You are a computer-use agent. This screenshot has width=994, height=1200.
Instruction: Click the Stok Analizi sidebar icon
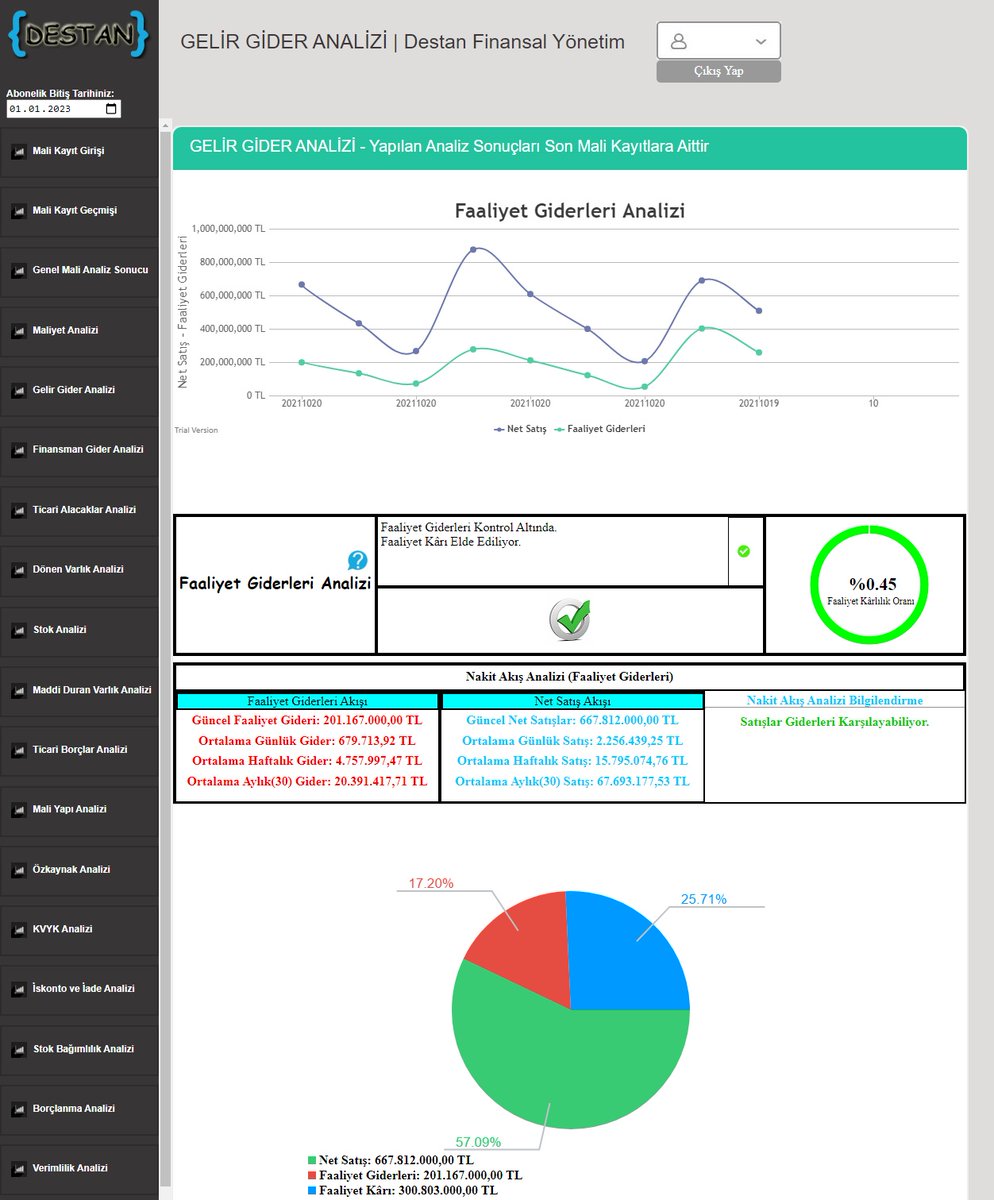click(x=17, y=630)
